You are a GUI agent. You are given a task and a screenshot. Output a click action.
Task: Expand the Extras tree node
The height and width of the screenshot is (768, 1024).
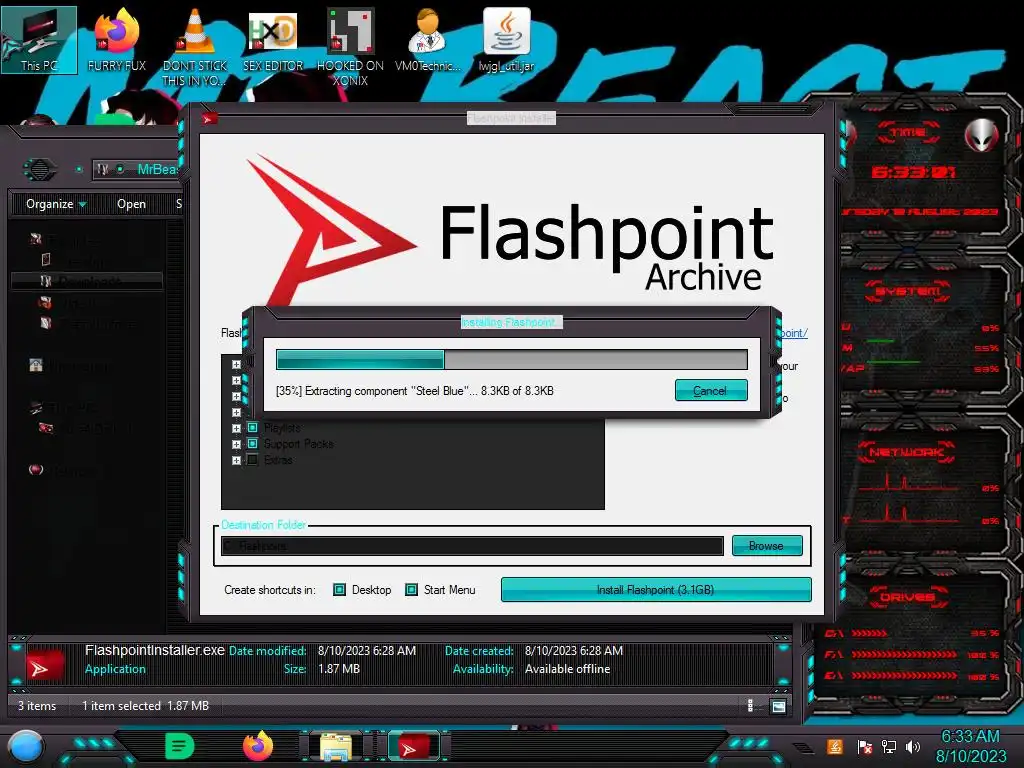(x=236, y=460)
